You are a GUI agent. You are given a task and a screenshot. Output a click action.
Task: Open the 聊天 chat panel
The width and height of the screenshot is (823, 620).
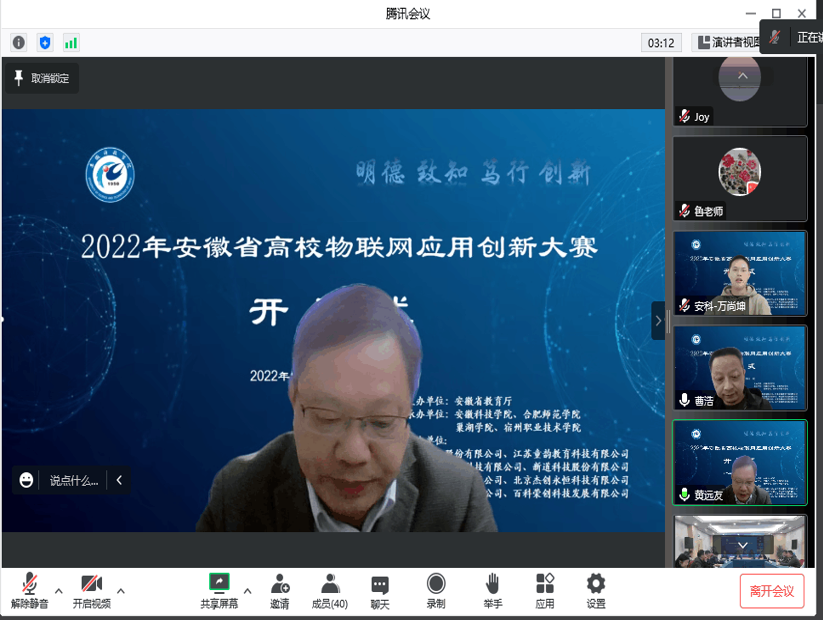pyautogui.click(x=380, y=590)
